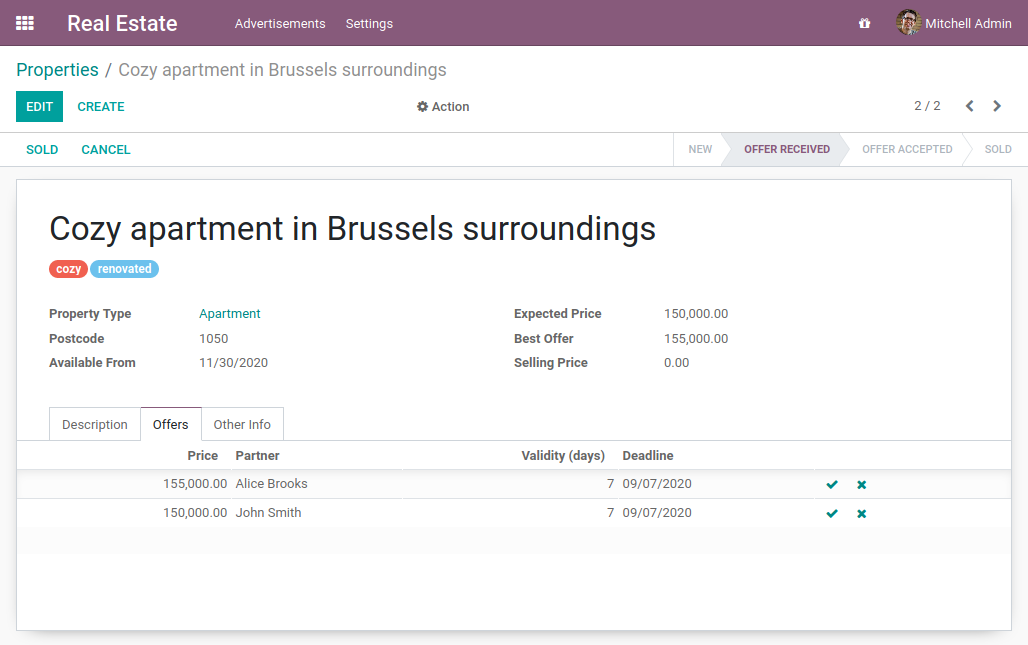Open the apps grid menu

[25, 23]
